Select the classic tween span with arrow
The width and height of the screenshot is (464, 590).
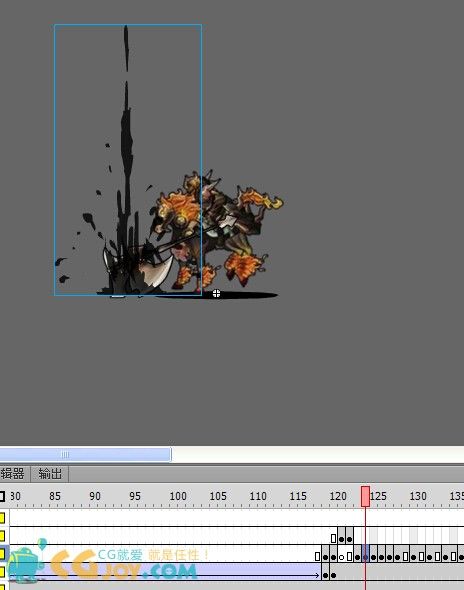(x=165, y=572)
